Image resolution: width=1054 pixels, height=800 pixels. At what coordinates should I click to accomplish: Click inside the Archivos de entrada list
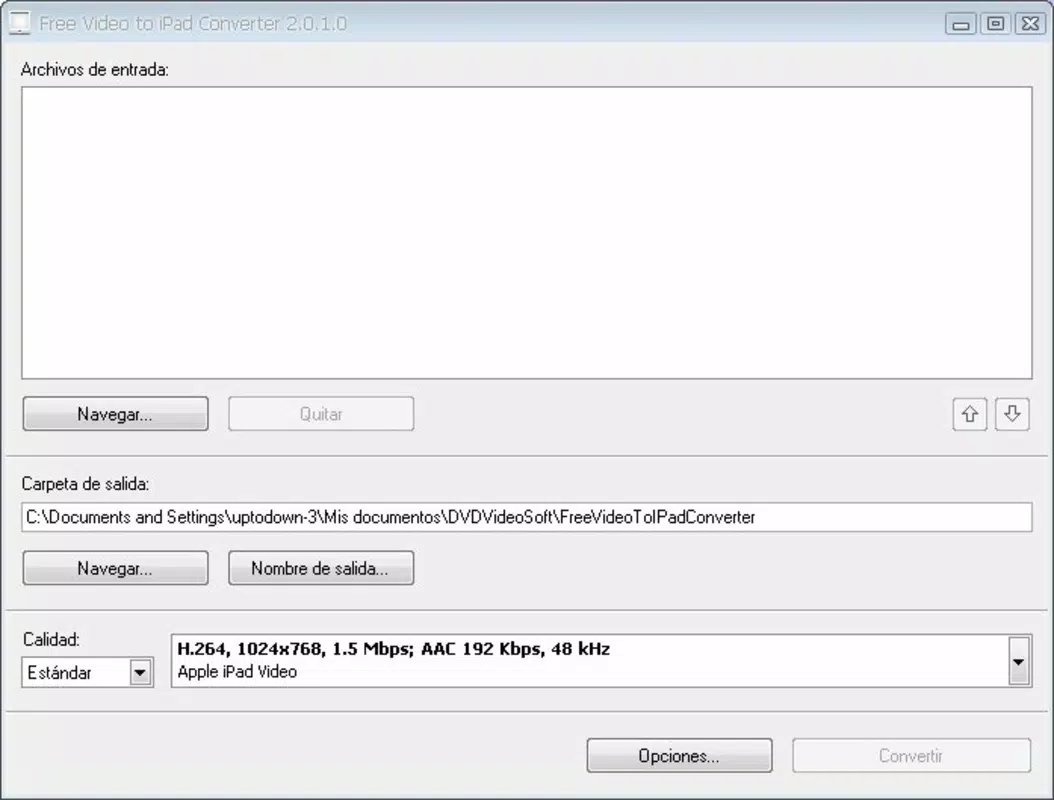pyautogui.click(x=527, y=233)
